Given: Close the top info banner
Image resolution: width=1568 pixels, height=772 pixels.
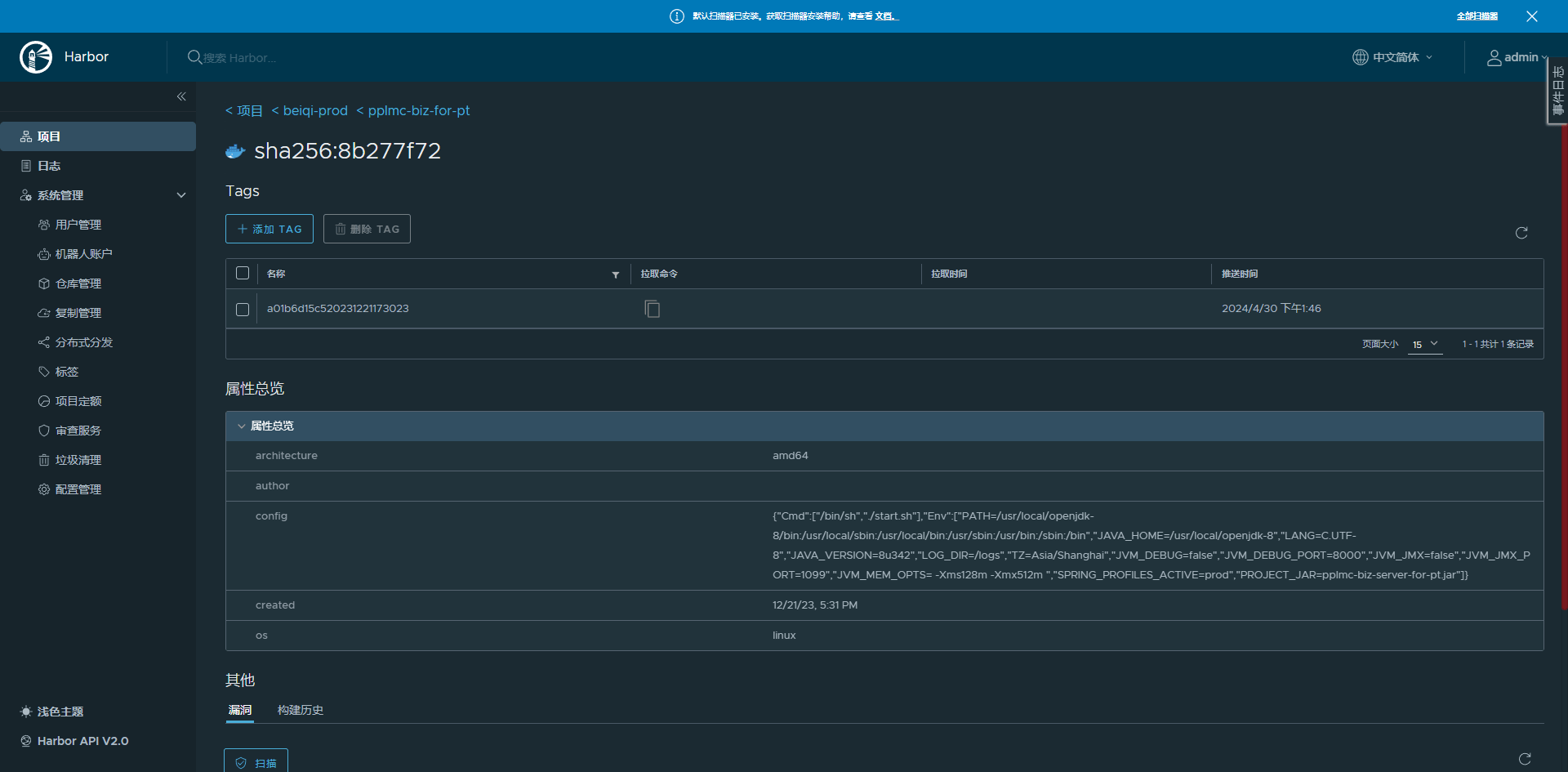Looking at the screenshot, I should 1532,16.
